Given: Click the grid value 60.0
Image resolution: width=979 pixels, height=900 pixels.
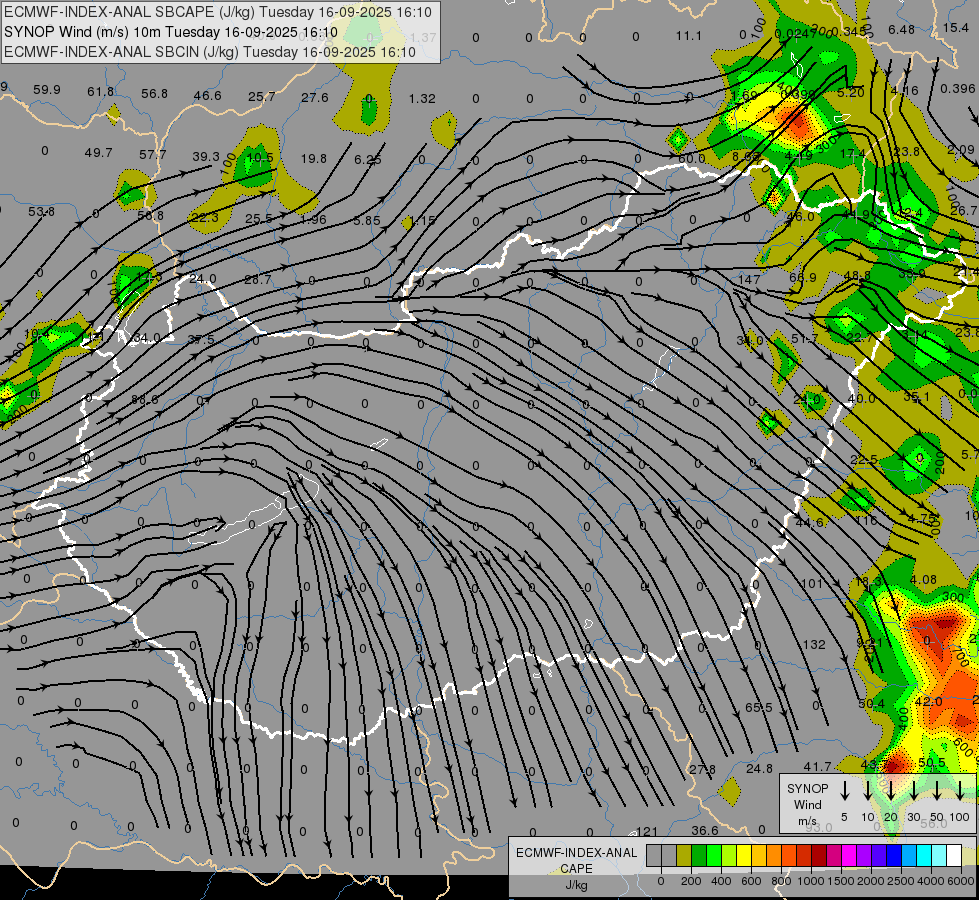Looking at the screenshot, I should pyautogui.click(x=691, y=159).
